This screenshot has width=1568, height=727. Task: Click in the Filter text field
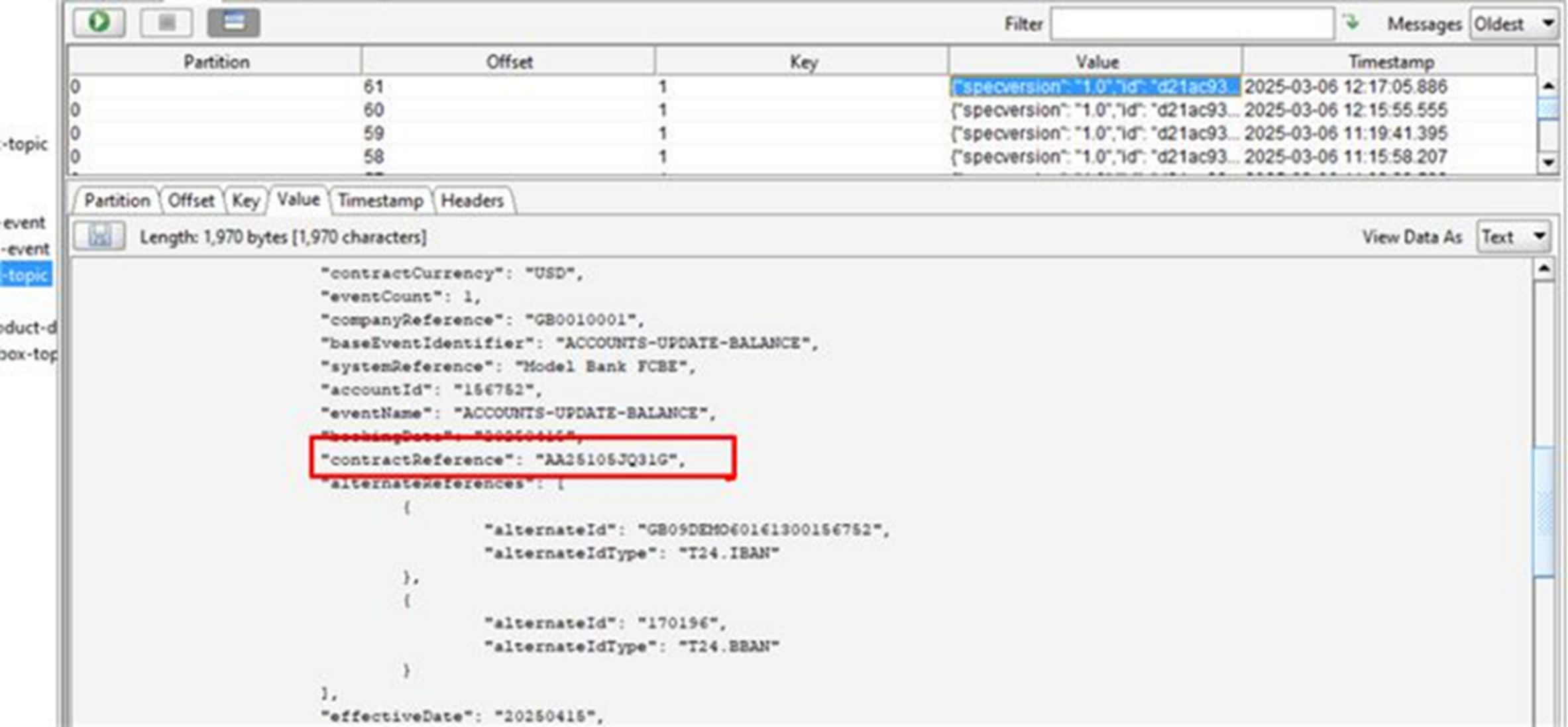(x=1191, y=25)
